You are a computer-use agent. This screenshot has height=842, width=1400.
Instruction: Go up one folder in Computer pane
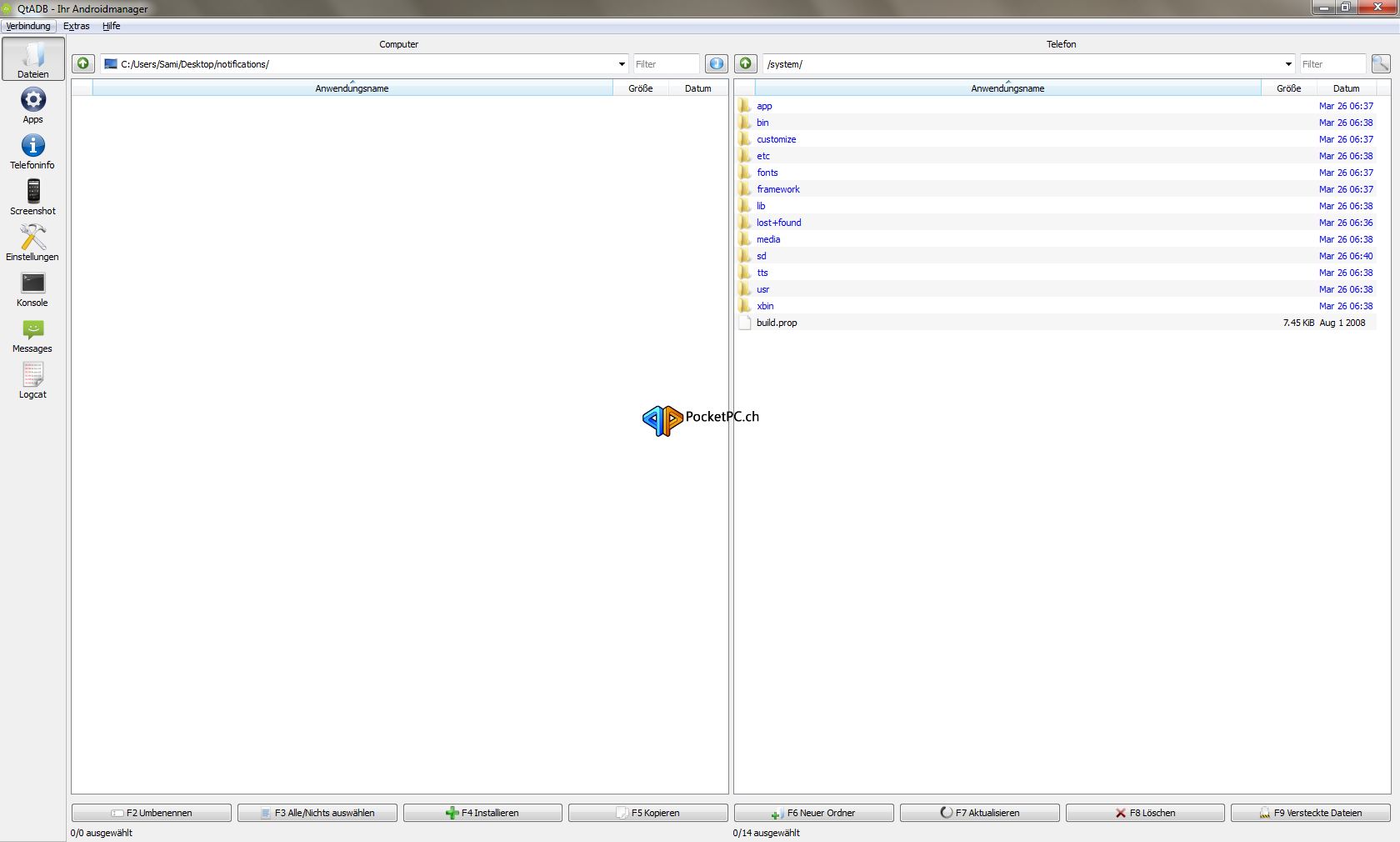83,63
